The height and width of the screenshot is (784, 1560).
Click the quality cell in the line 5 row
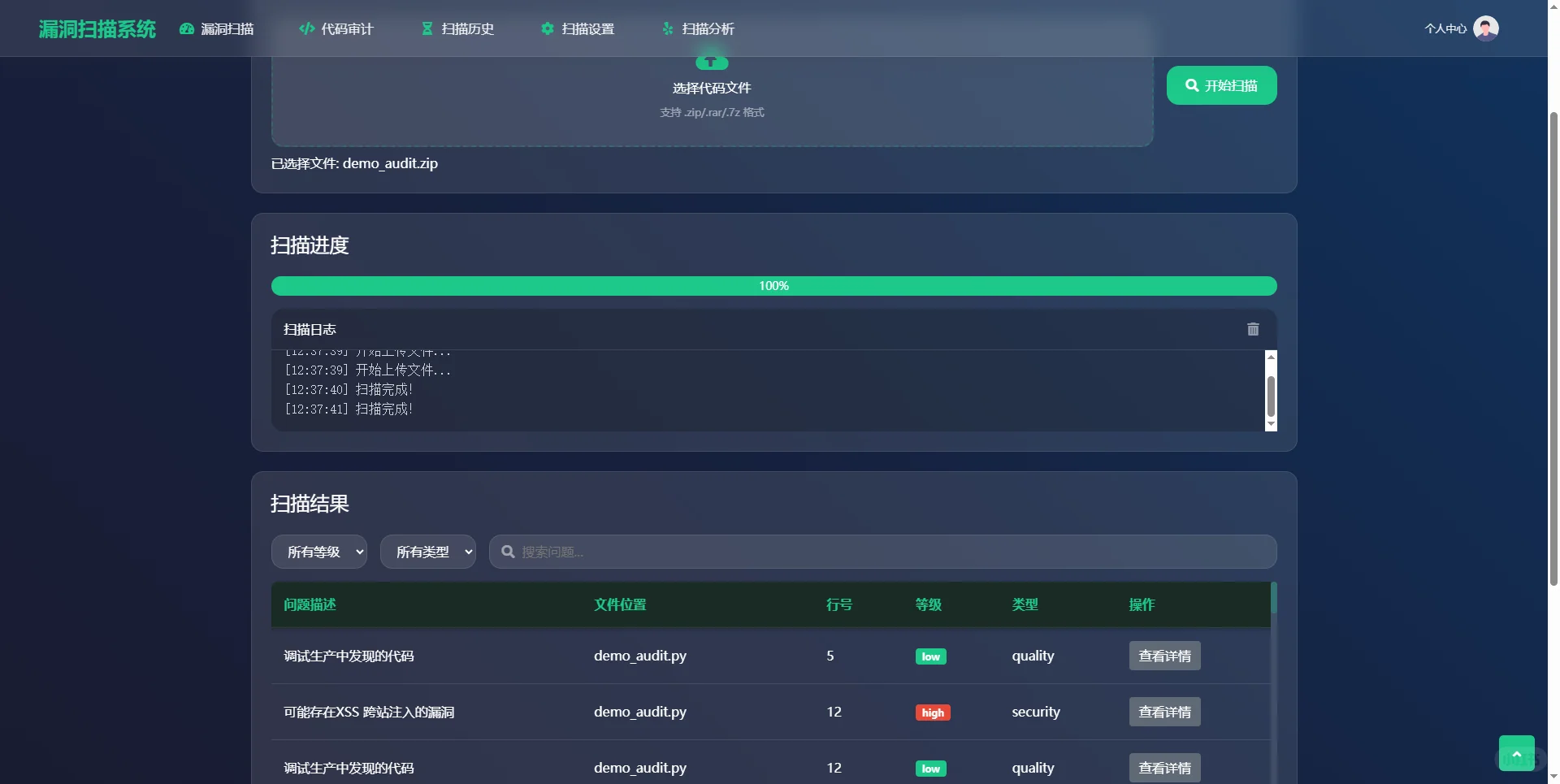pos(1033,656)
